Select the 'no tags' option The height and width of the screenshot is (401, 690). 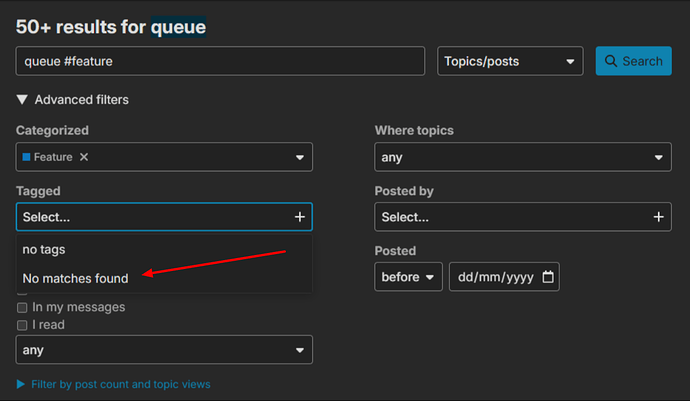(164, 250)
